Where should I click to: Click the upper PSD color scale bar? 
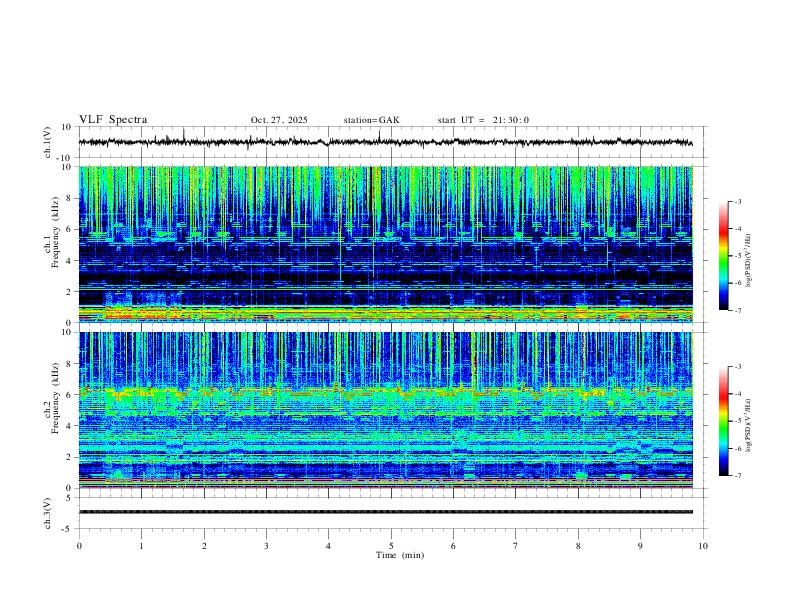point(724,256)
